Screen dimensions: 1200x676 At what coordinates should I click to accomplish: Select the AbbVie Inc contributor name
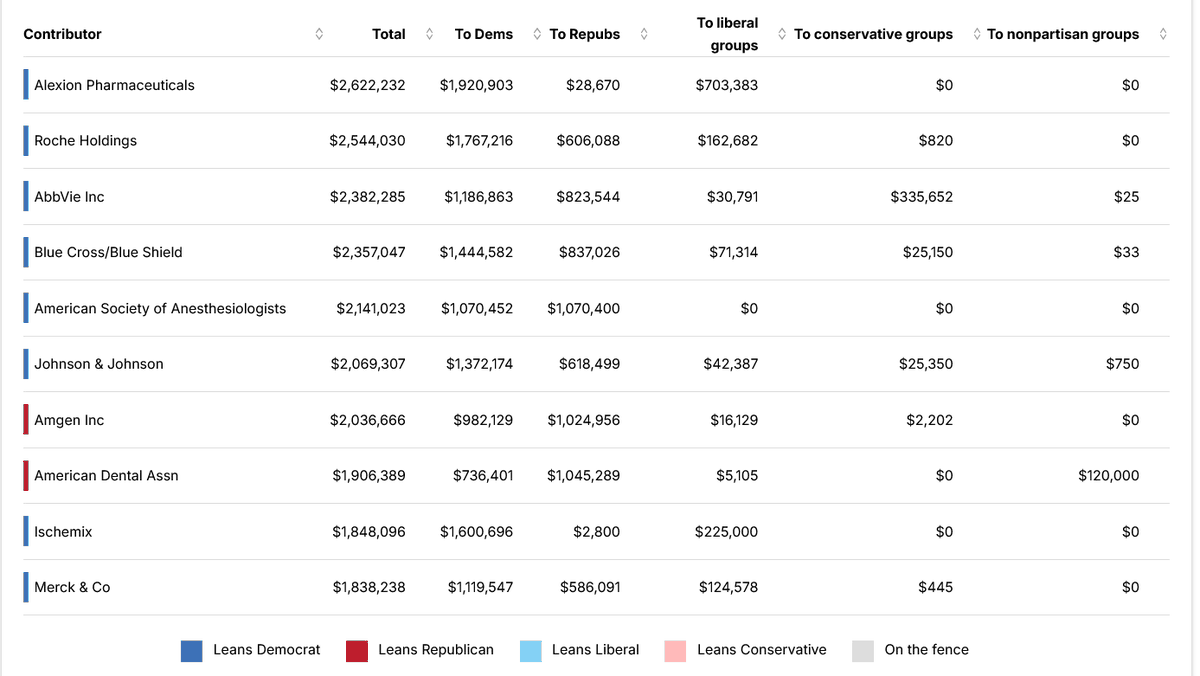pyautogui.click(x=69, y=197)
